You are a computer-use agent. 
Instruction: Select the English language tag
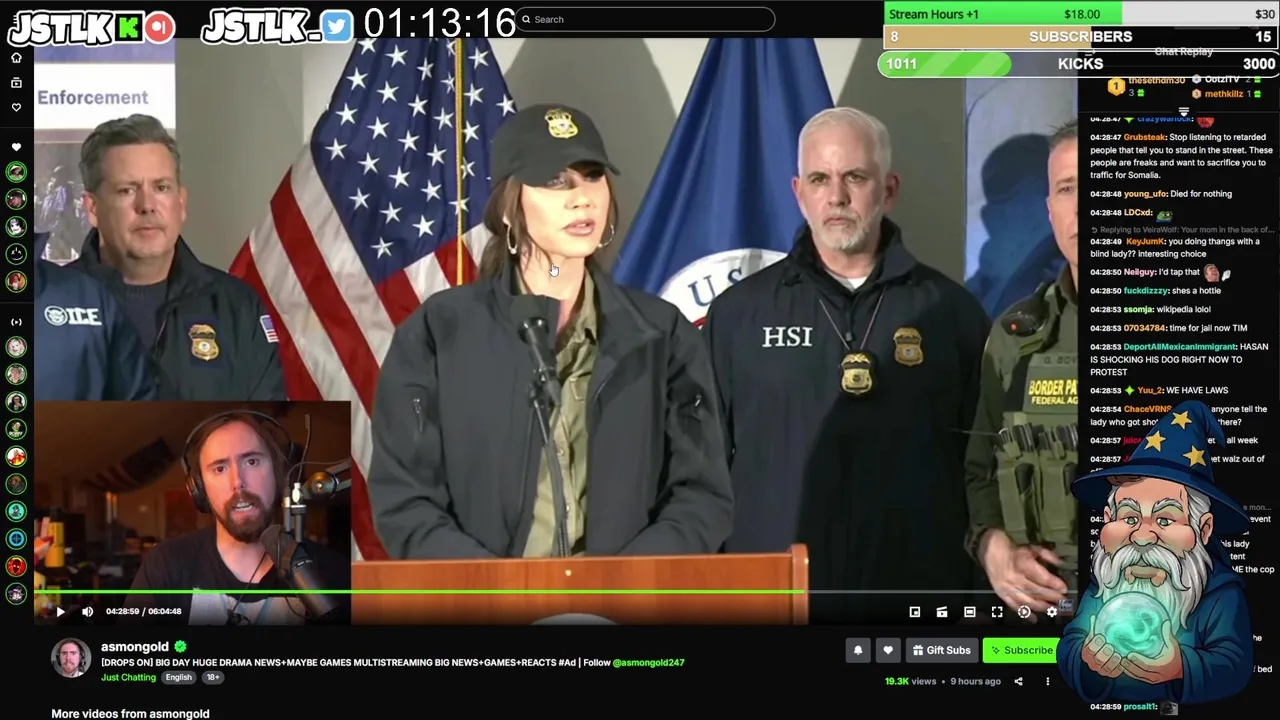(x=179, y=678)
